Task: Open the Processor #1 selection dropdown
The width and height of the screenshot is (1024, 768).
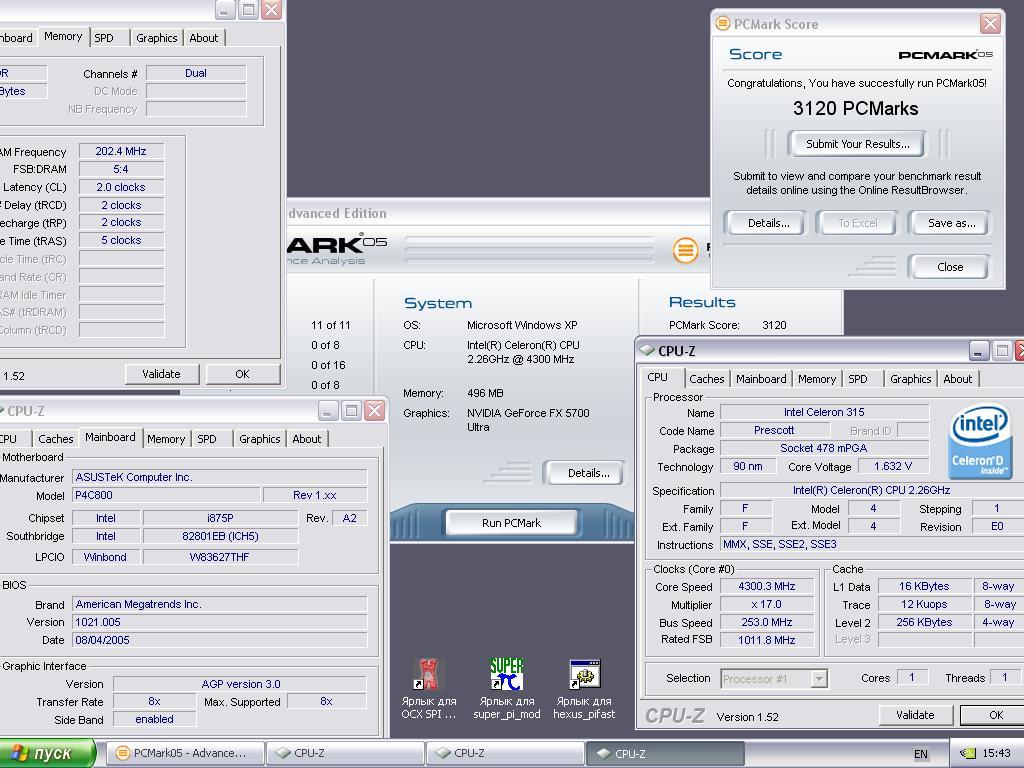Action: coord(775,679)
